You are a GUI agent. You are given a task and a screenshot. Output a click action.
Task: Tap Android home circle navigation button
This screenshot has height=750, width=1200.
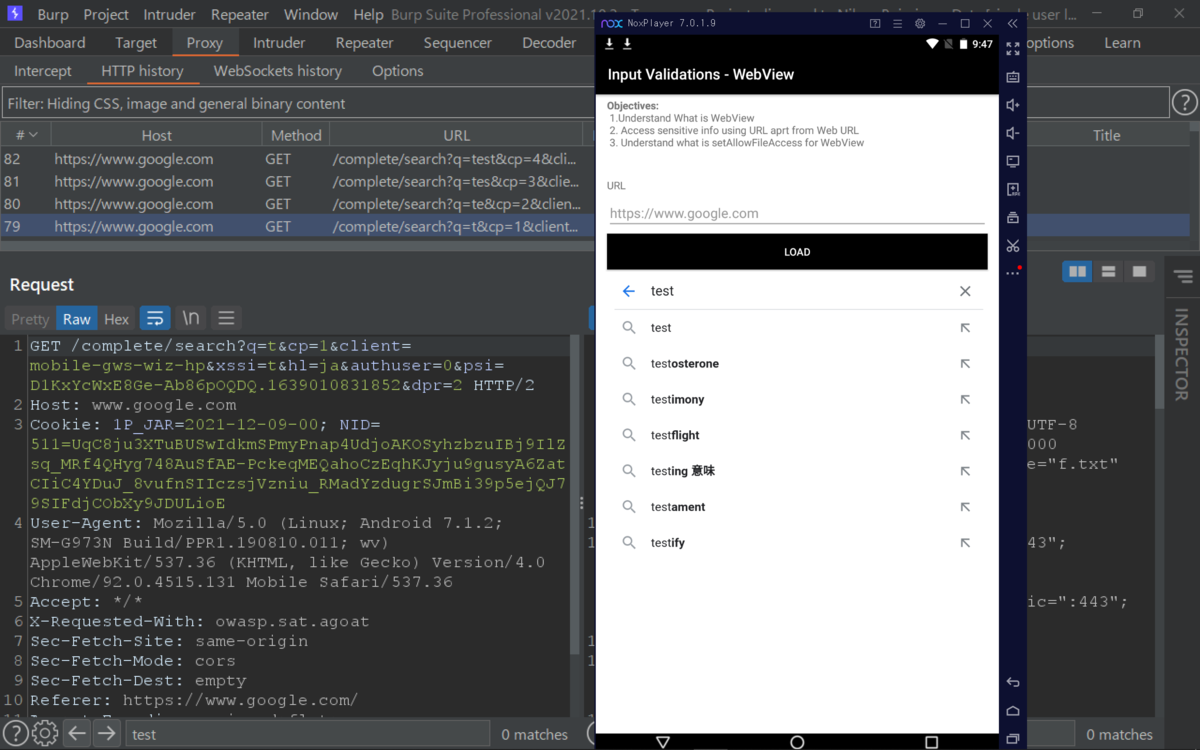pos(797,742)
